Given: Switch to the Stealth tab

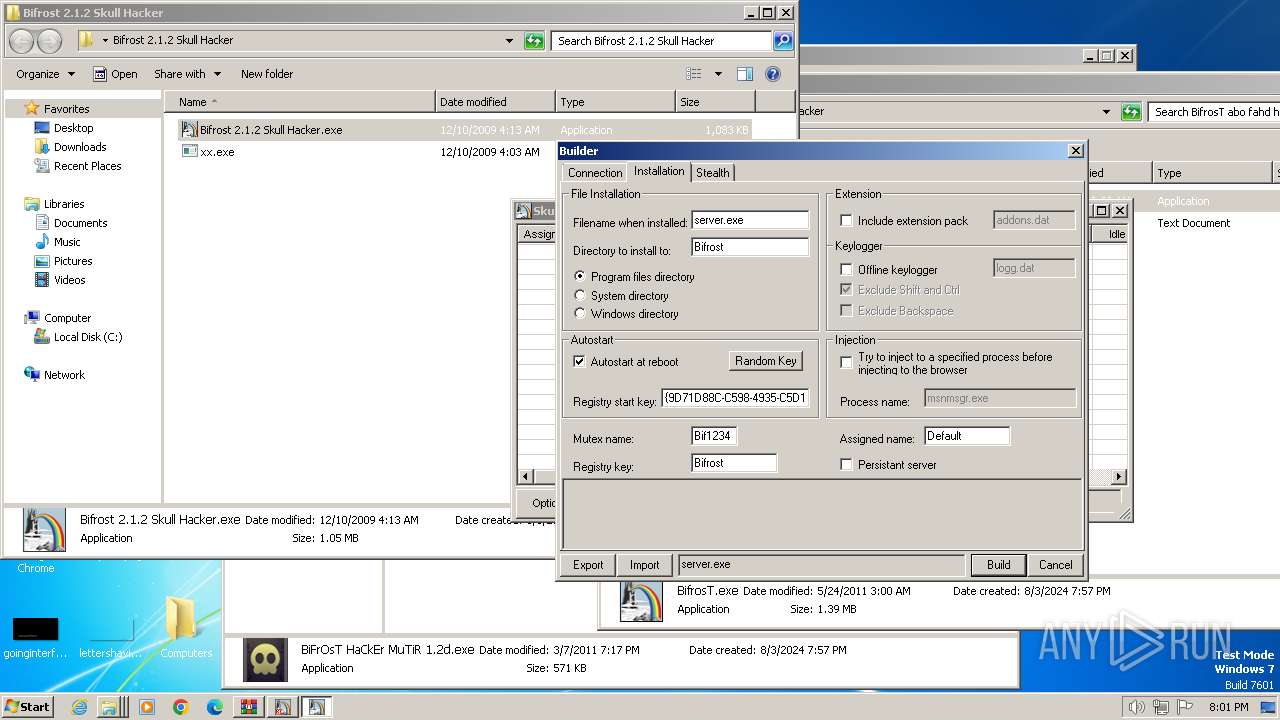Looking at the screenshot, I should click(x=712, y=173).
